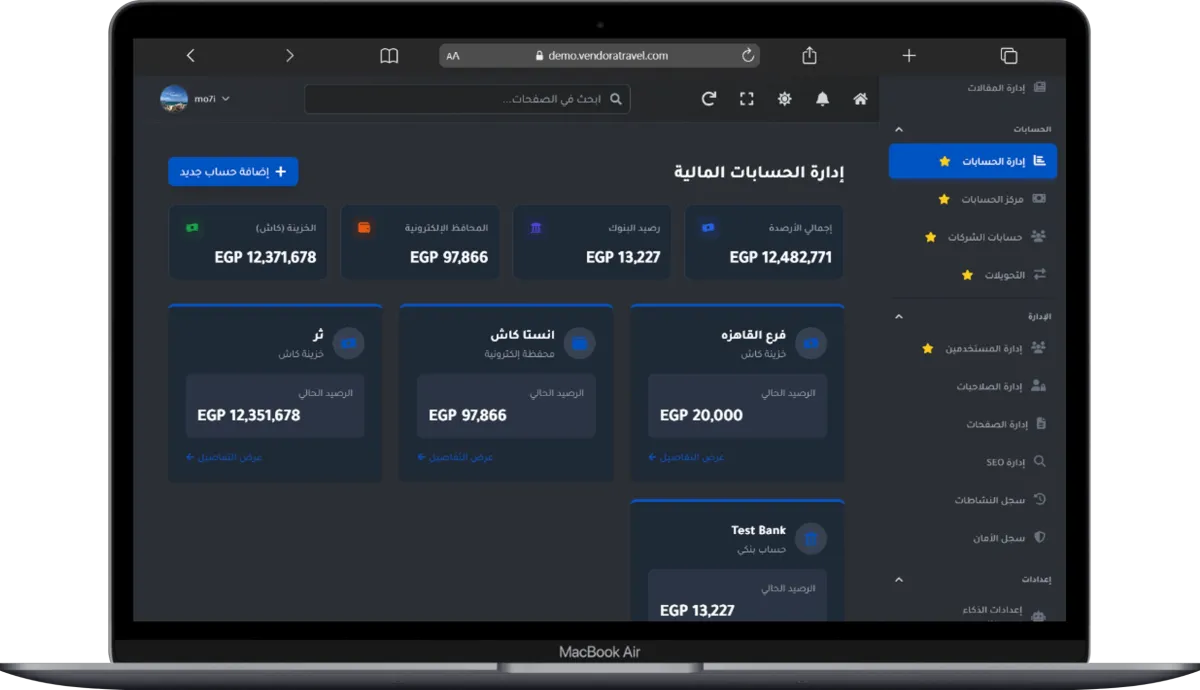Focus the page search field ابحث في الصفحات

[x=467, y=99]
